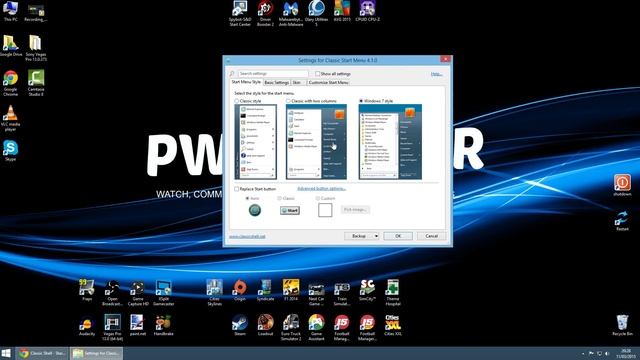The height and width of the screenshot is (360, 640).
Task: Select the Steam desktop icon
Action: 240,325
